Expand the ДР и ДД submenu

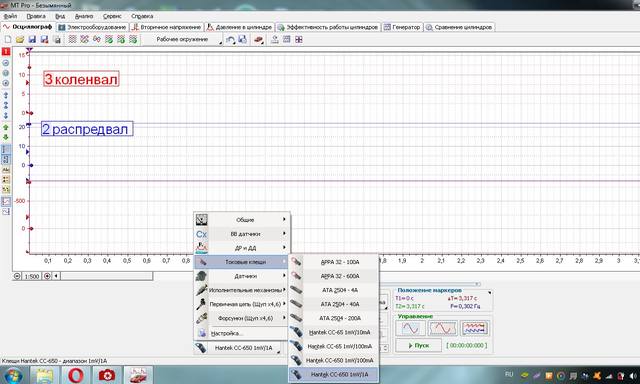pyautogui.click(x=242, y=248)
